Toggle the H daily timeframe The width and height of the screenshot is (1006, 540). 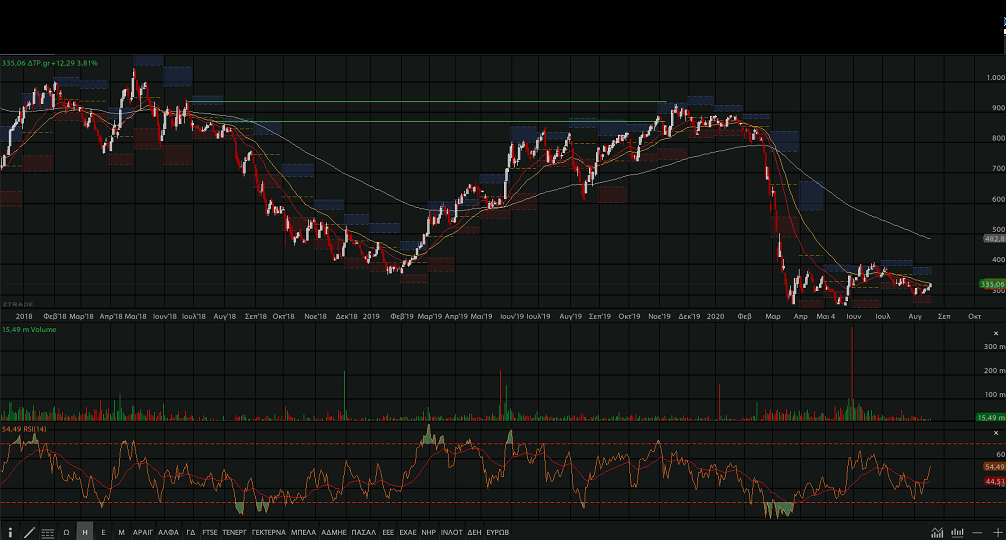pos(85,532)
